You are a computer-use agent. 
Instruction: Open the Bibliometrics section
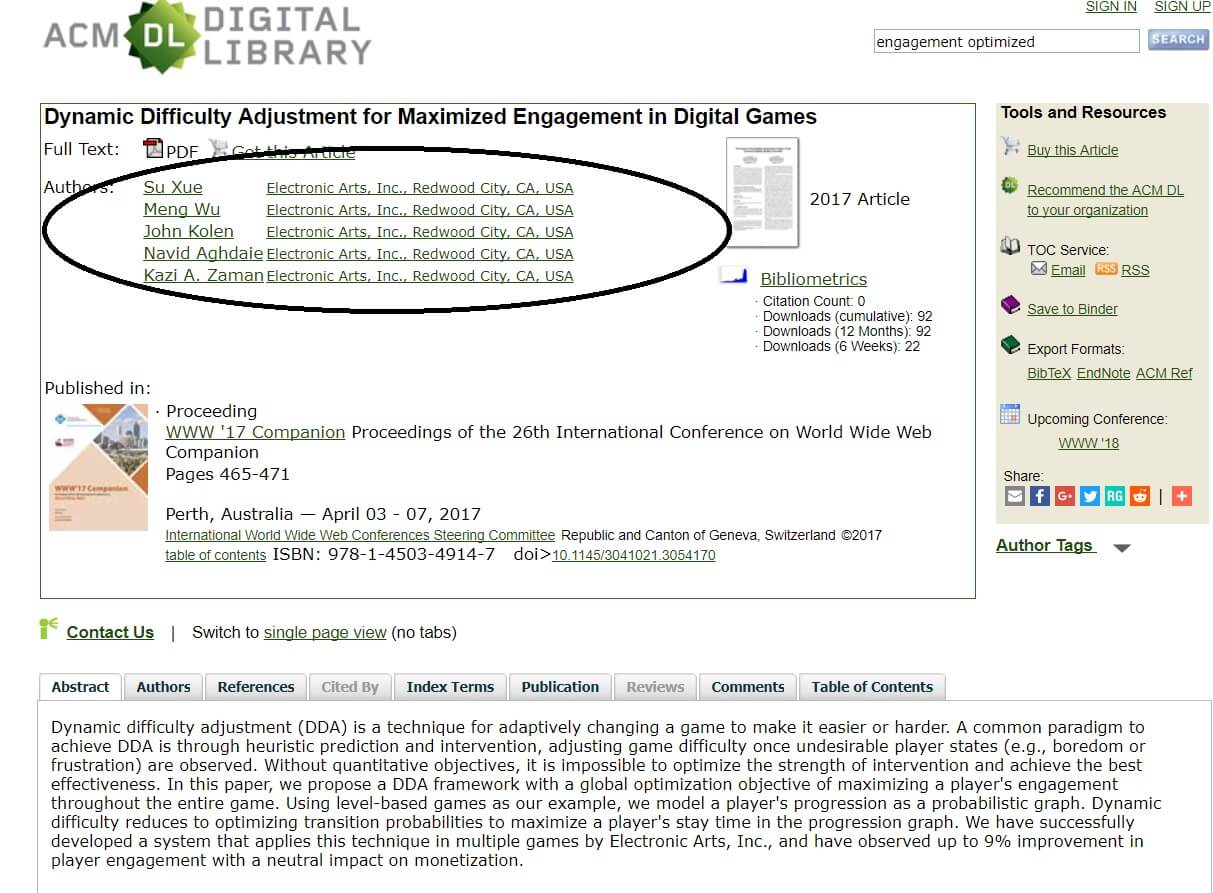[x=813, y=279]
